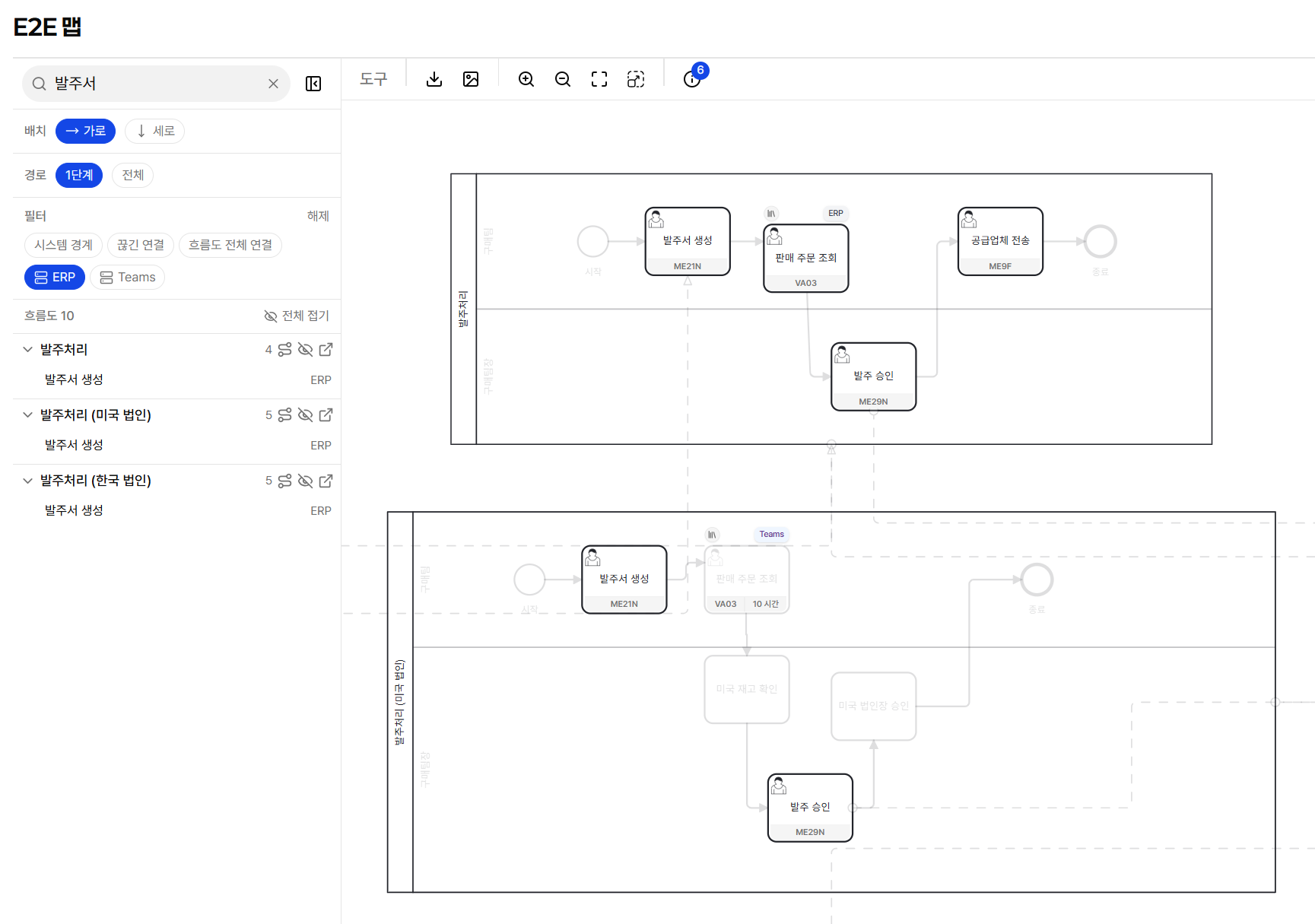Click connection icon in 발주처리 (미국 법인) row
The height and width of the screenshot is (924, 1315).
tap(284, 415)
